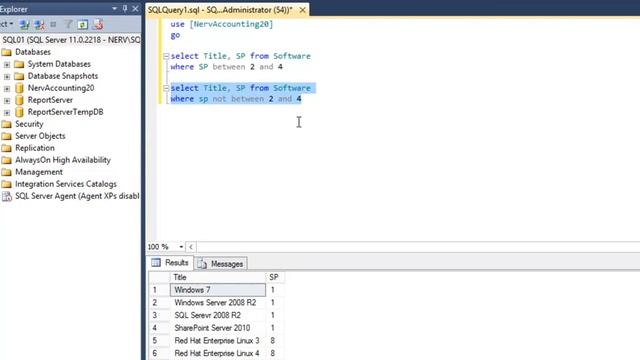This screenshot has height=360, width=640.
Task: Click the Disconnect server icon
Action: tap(39, 25)
